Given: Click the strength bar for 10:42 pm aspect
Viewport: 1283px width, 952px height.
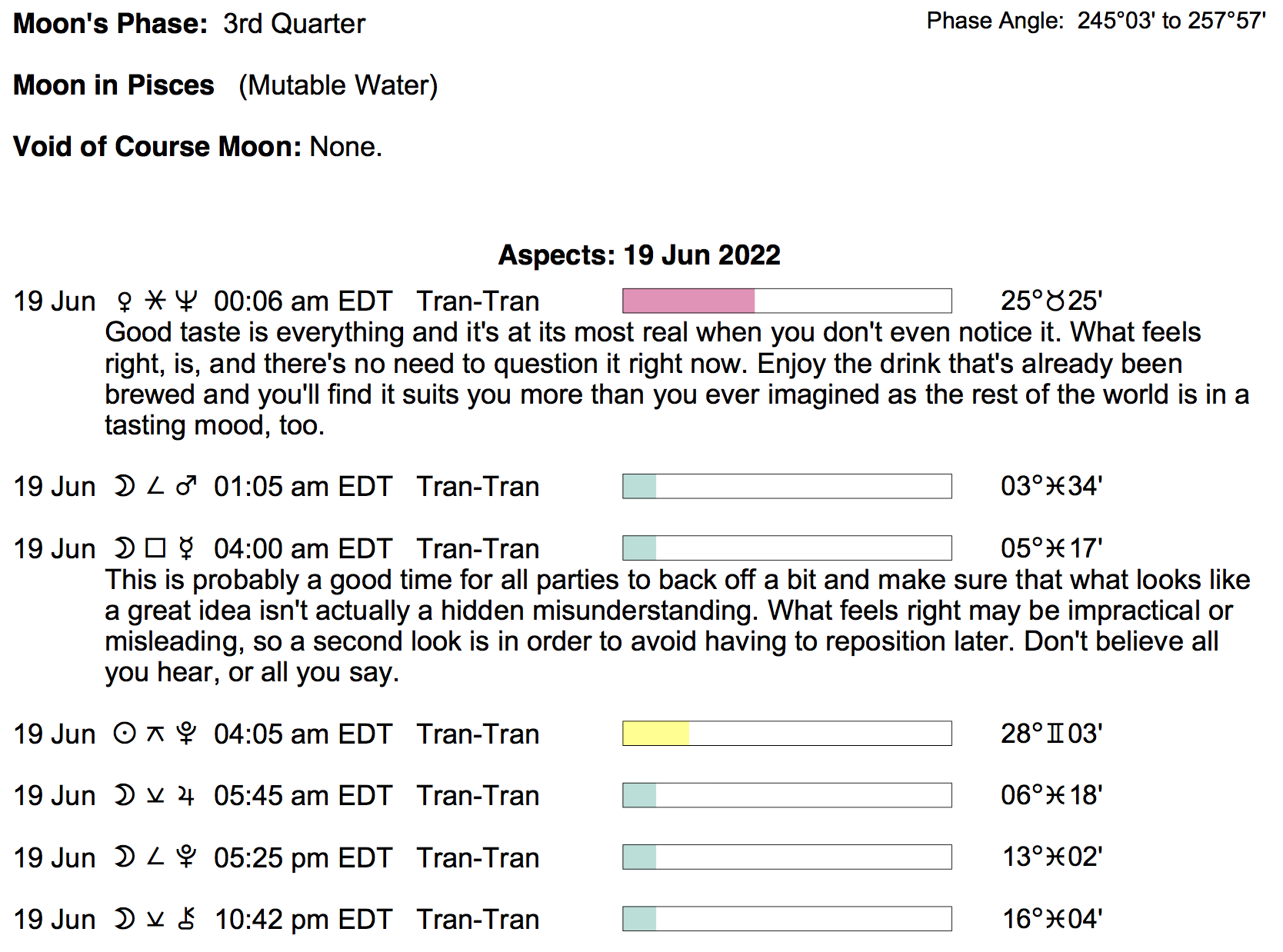Looking at the screenshot, I should point(786,919).
